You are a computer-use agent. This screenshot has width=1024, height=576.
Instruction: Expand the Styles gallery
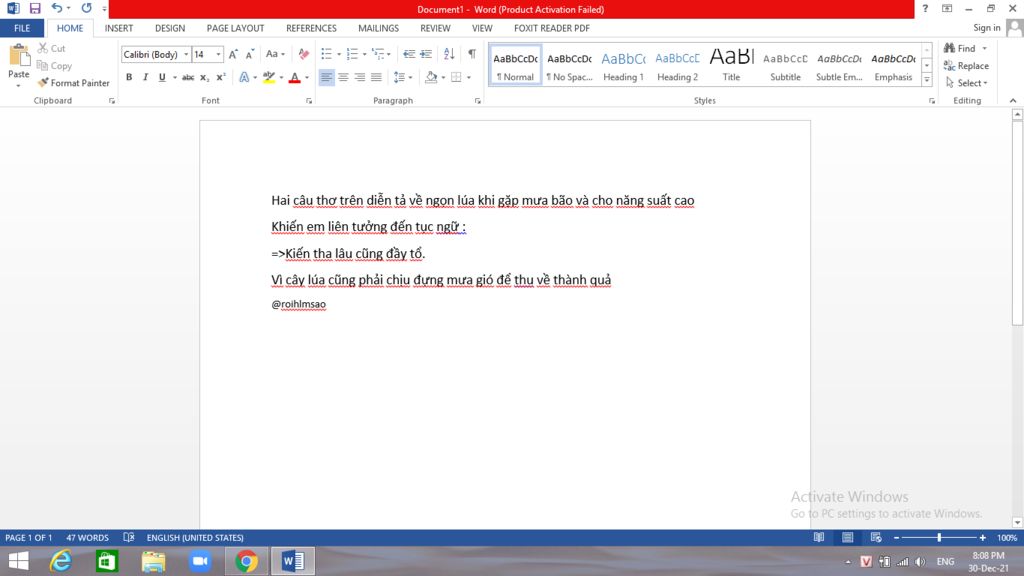coord(927,80)
